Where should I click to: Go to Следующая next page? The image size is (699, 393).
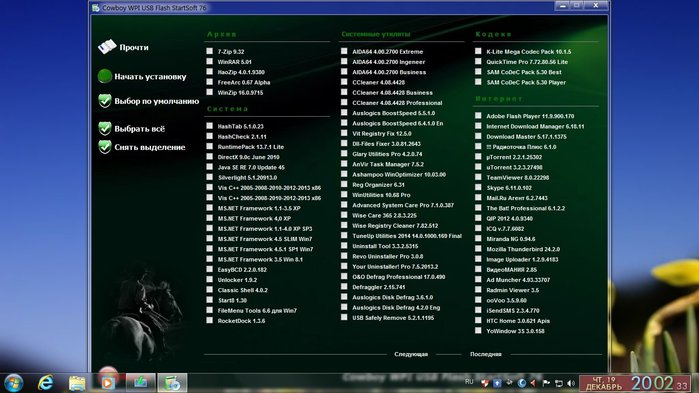(x=411, y=354)
